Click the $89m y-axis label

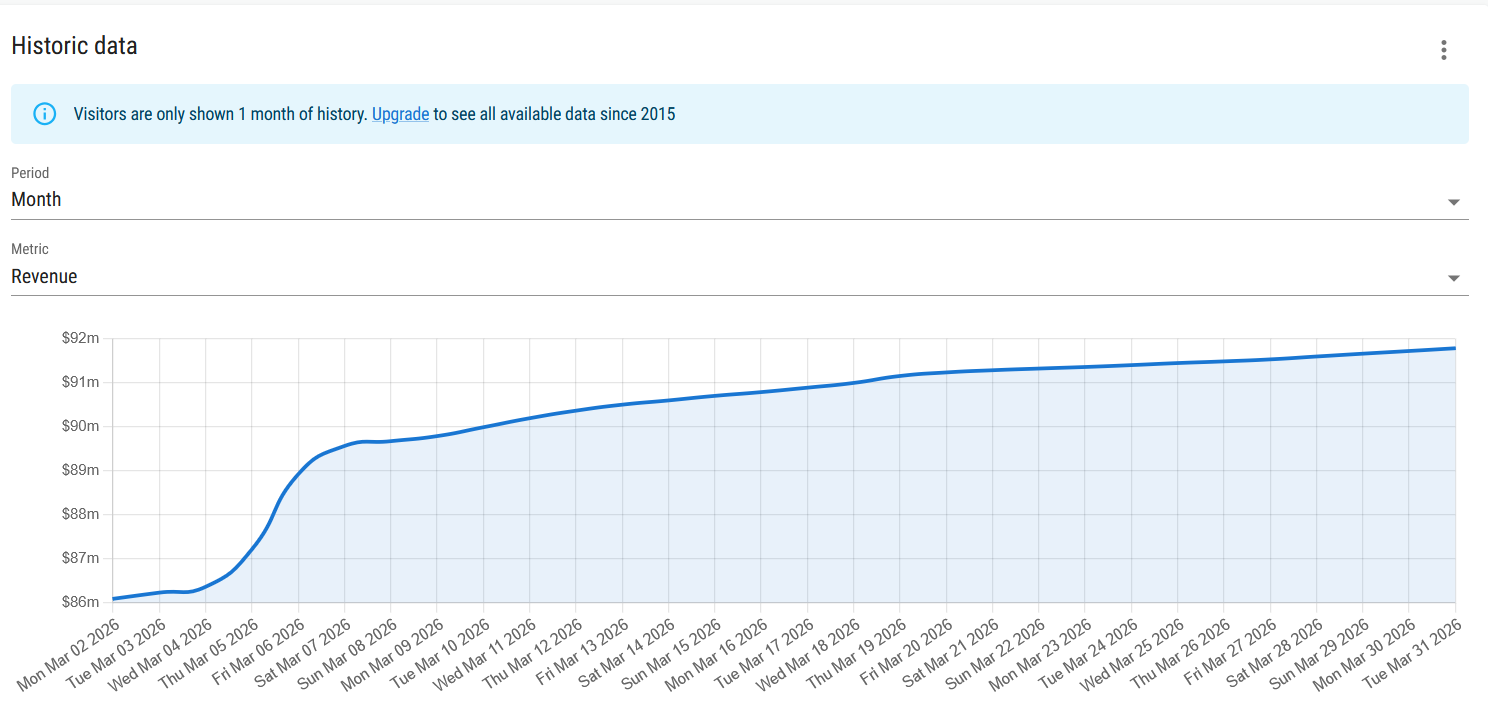(x=81, y=470)
